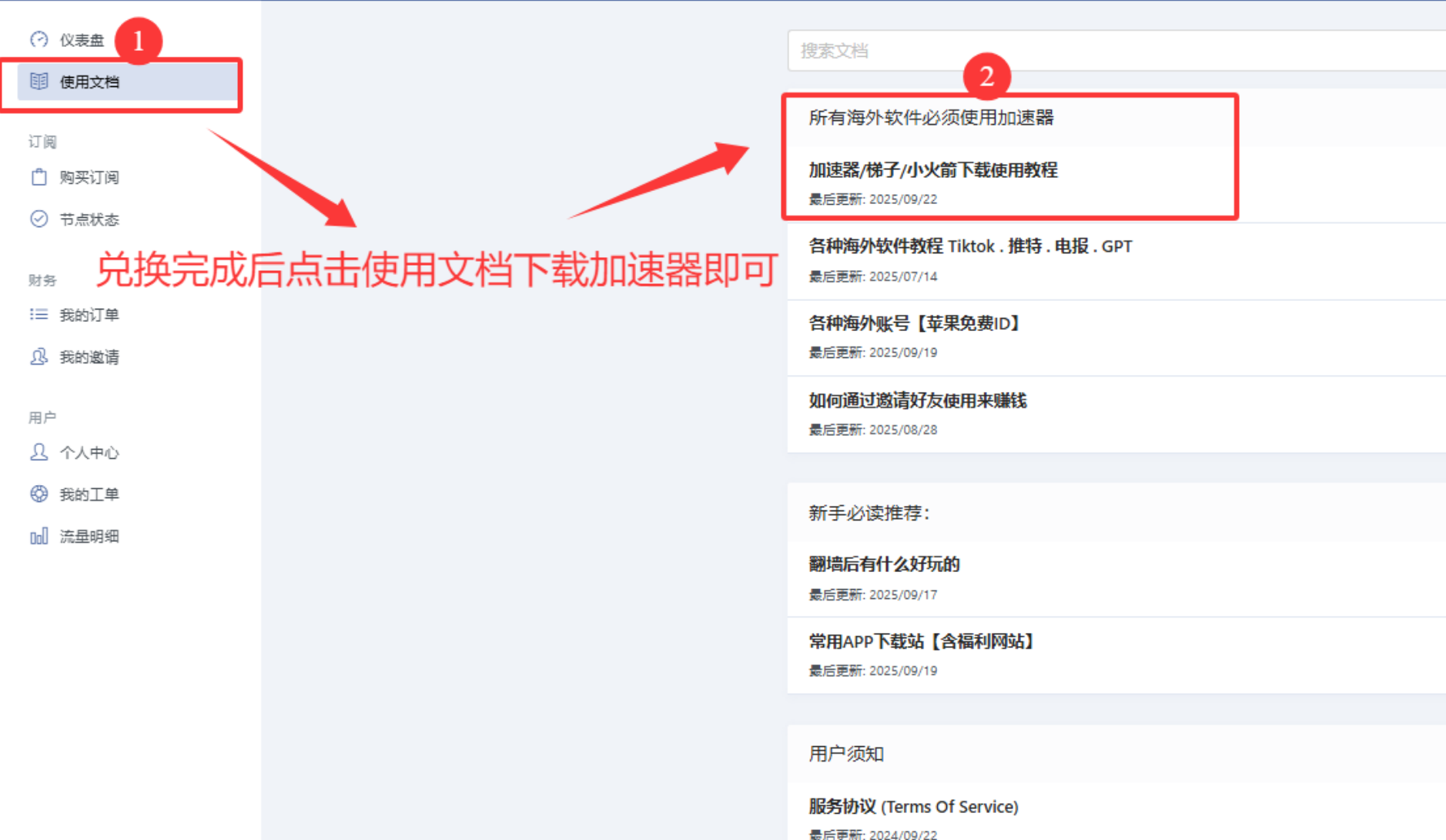
Task: Click the 我的邀请 user icon
Action: click(38, 356)
